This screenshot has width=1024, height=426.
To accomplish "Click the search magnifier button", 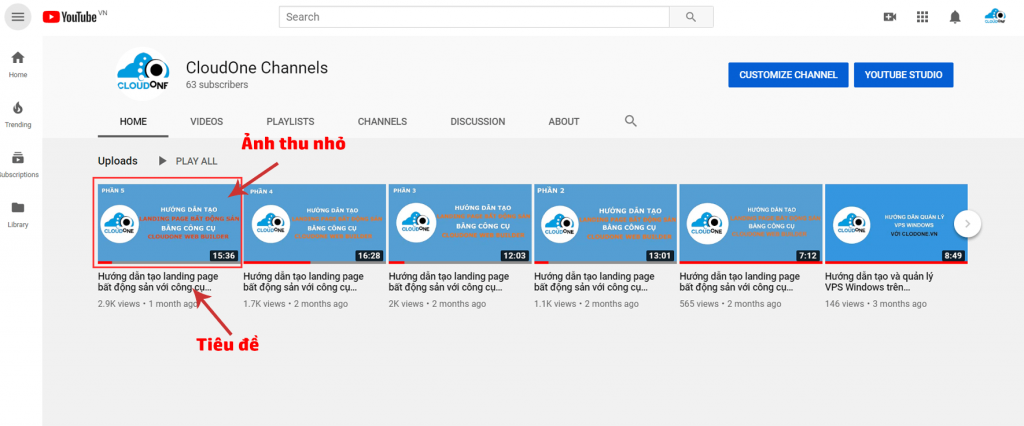I will [x=691, y=17].
